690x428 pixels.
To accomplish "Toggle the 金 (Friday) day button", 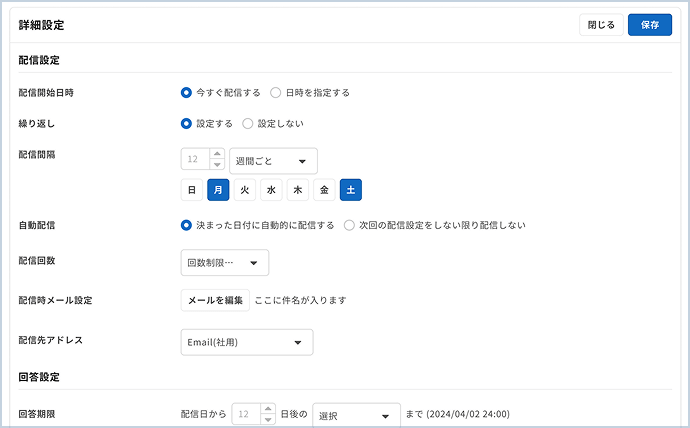I will tap(324, 189).
